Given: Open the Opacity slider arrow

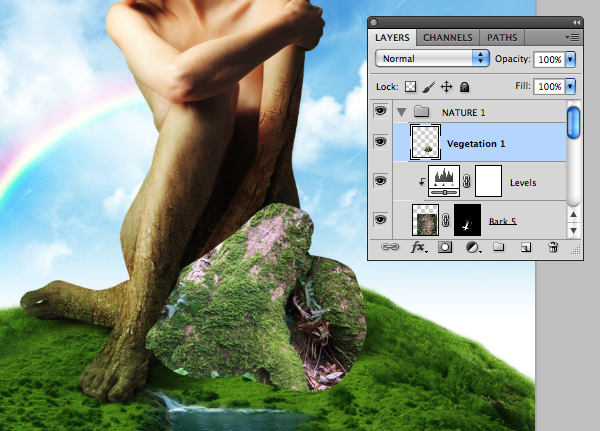Looking at the screenshot, I should tap(570, 59).
